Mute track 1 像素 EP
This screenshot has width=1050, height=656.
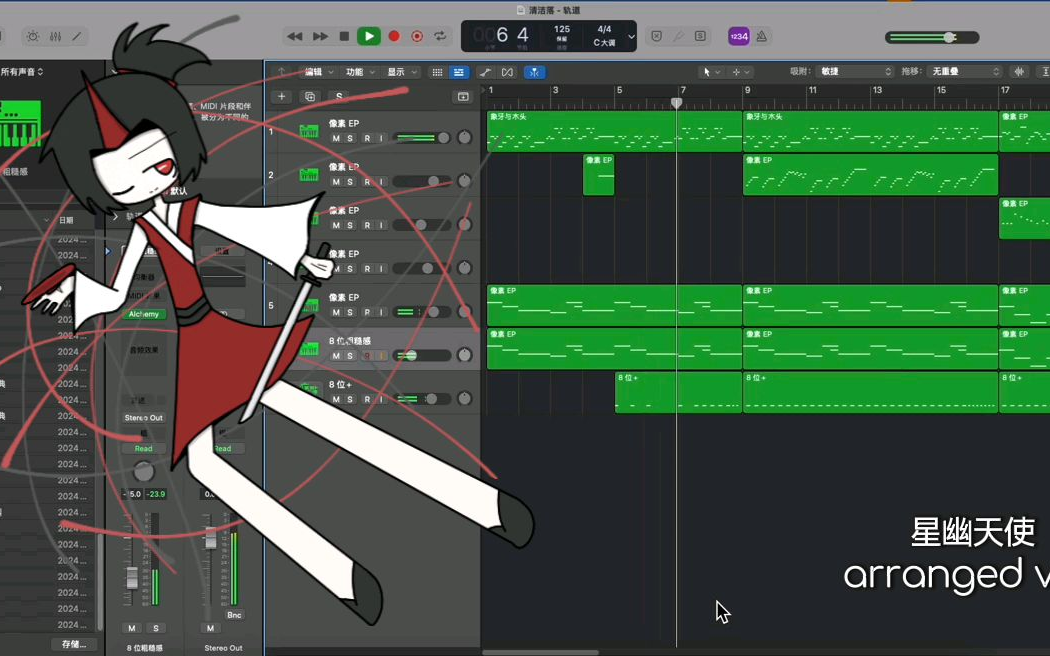(x=336, y=138)
